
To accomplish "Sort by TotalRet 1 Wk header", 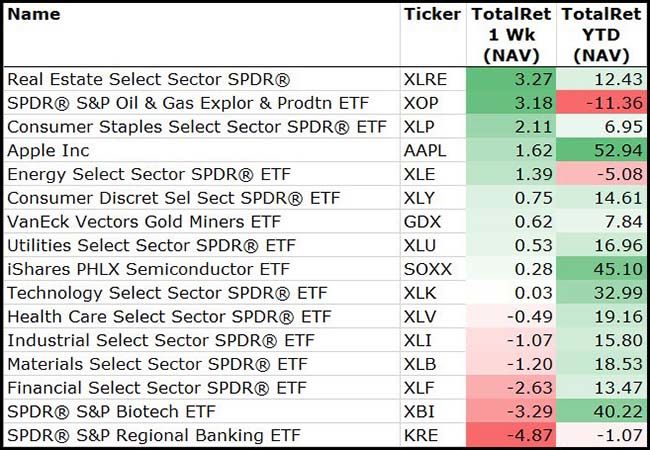I will click(511, 35).
